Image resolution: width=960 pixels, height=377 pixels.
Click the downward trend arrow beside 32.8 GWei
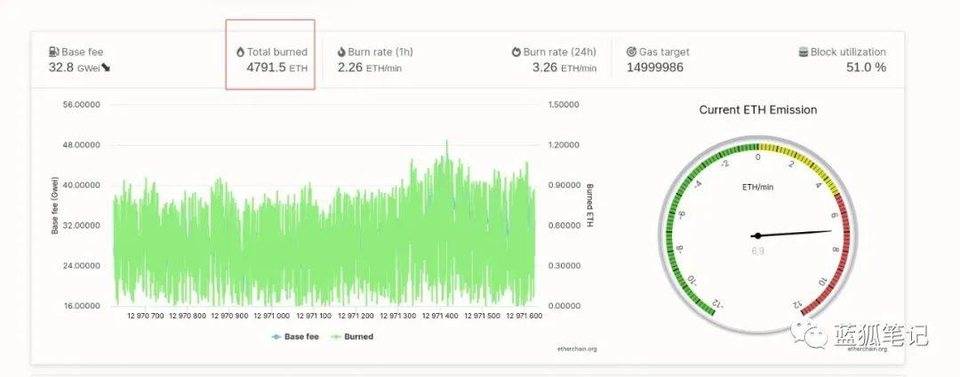tap(106, 68)
